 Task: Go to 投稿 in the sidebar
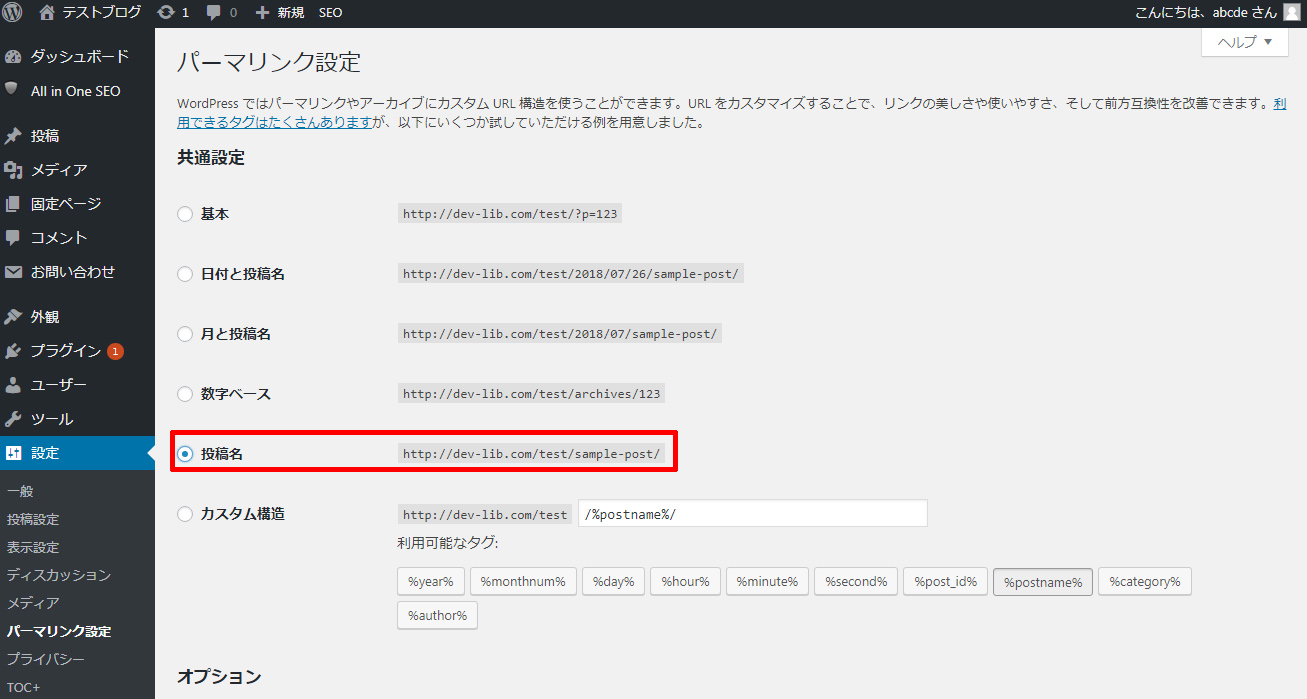[45, 136]
